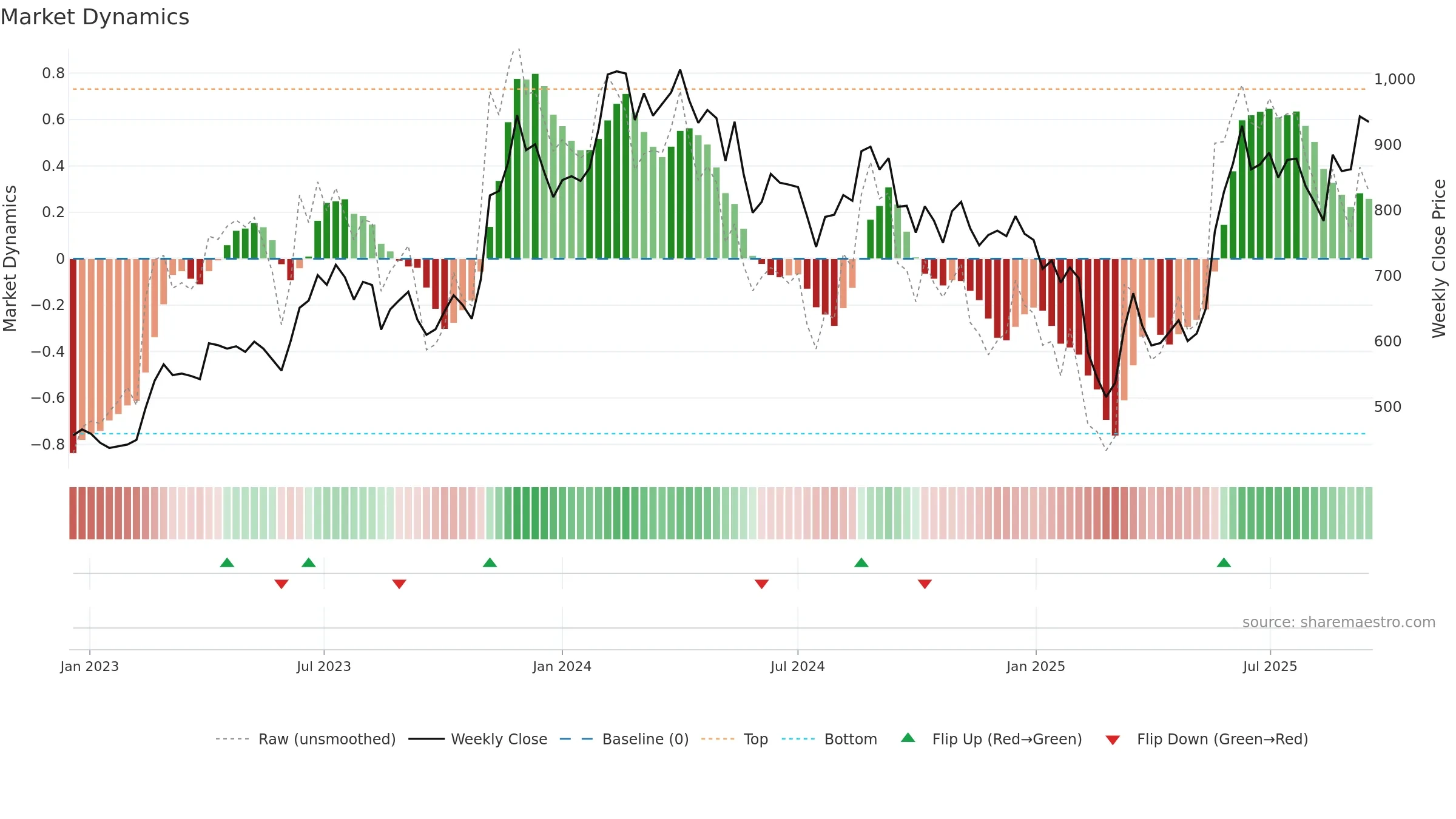Screen dimensions: 1456x819
Task: Click the −0.4 left axis tick
Action: point(48,352)
